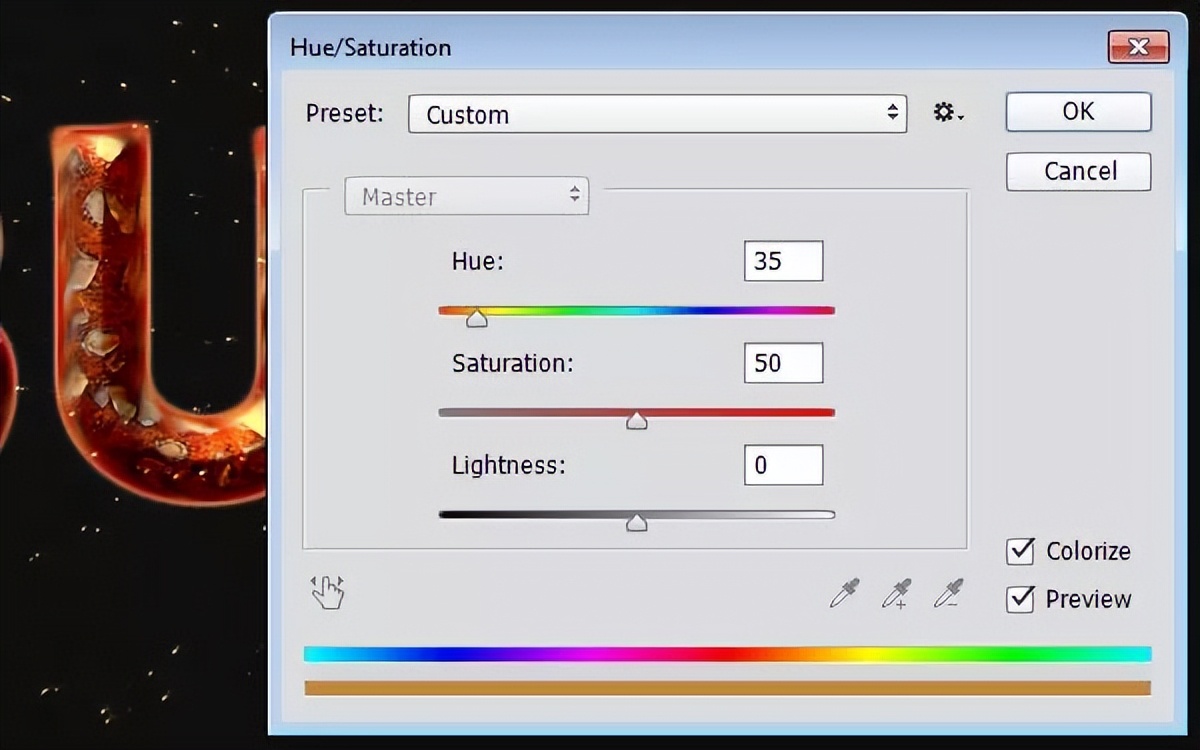Click the Lightness slider handle
The width and height of the screenshot is (1200, 750).
[636, 522]
